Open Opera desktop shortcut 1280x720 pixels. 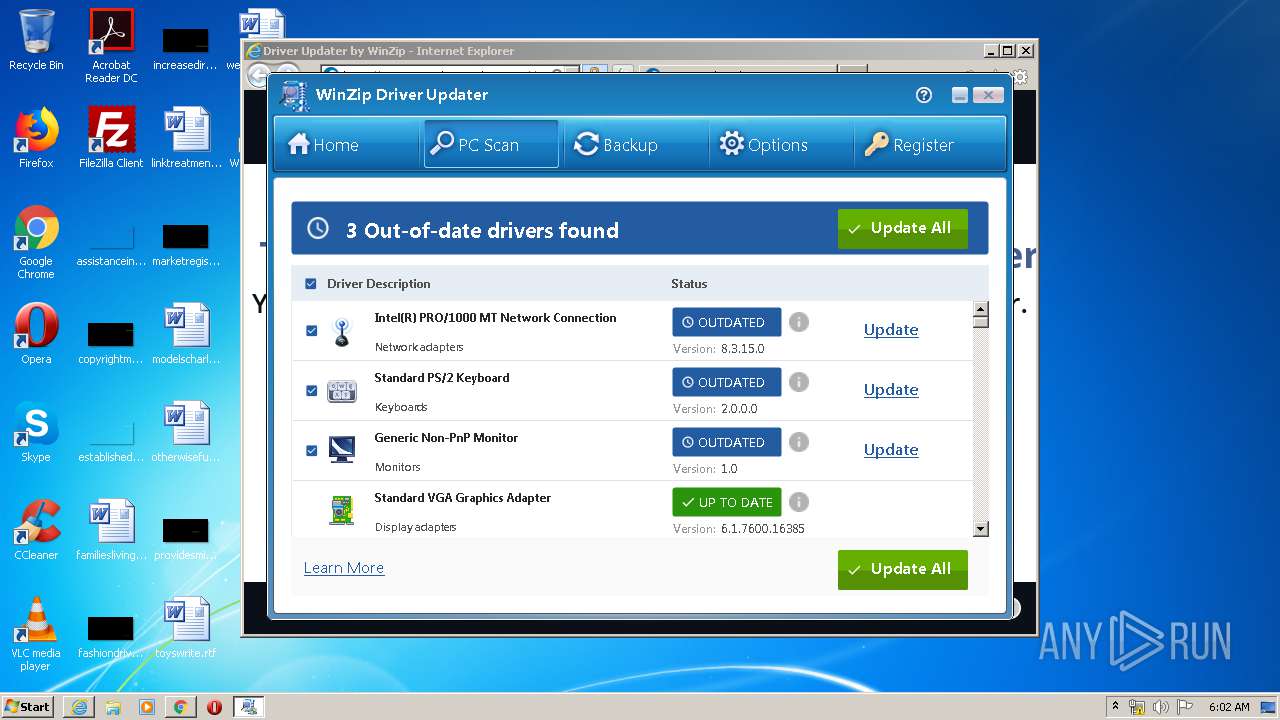click(x=36, y=334)
